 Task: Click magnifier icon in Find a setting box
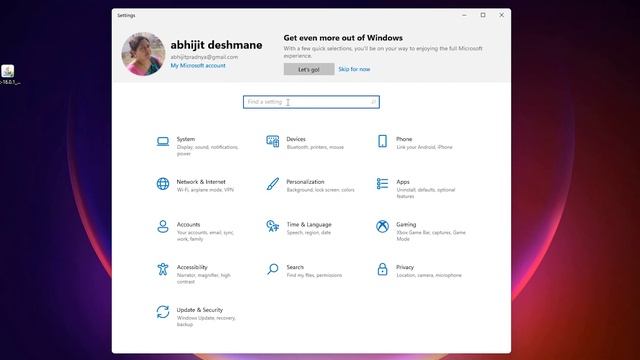coord(373,102)
